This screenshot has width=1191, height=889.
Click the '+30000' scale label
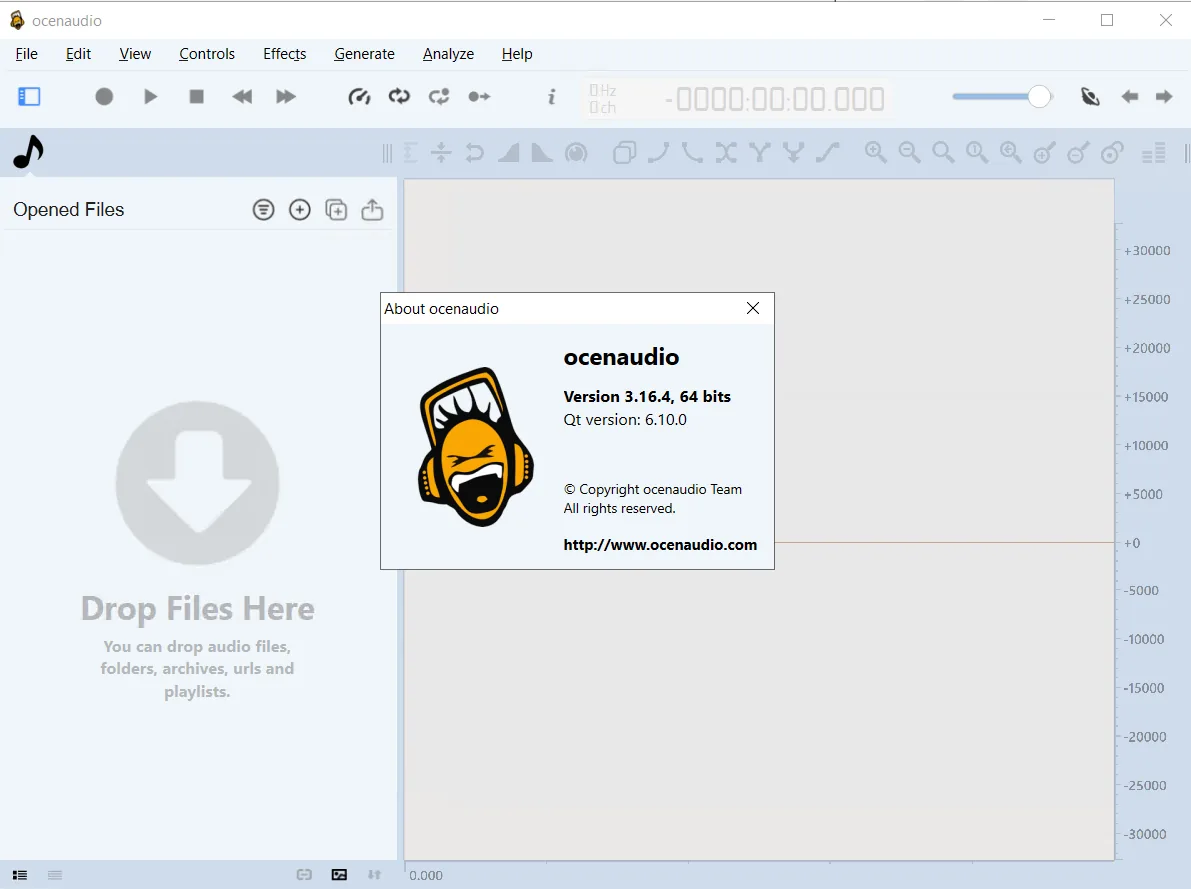1147,251
